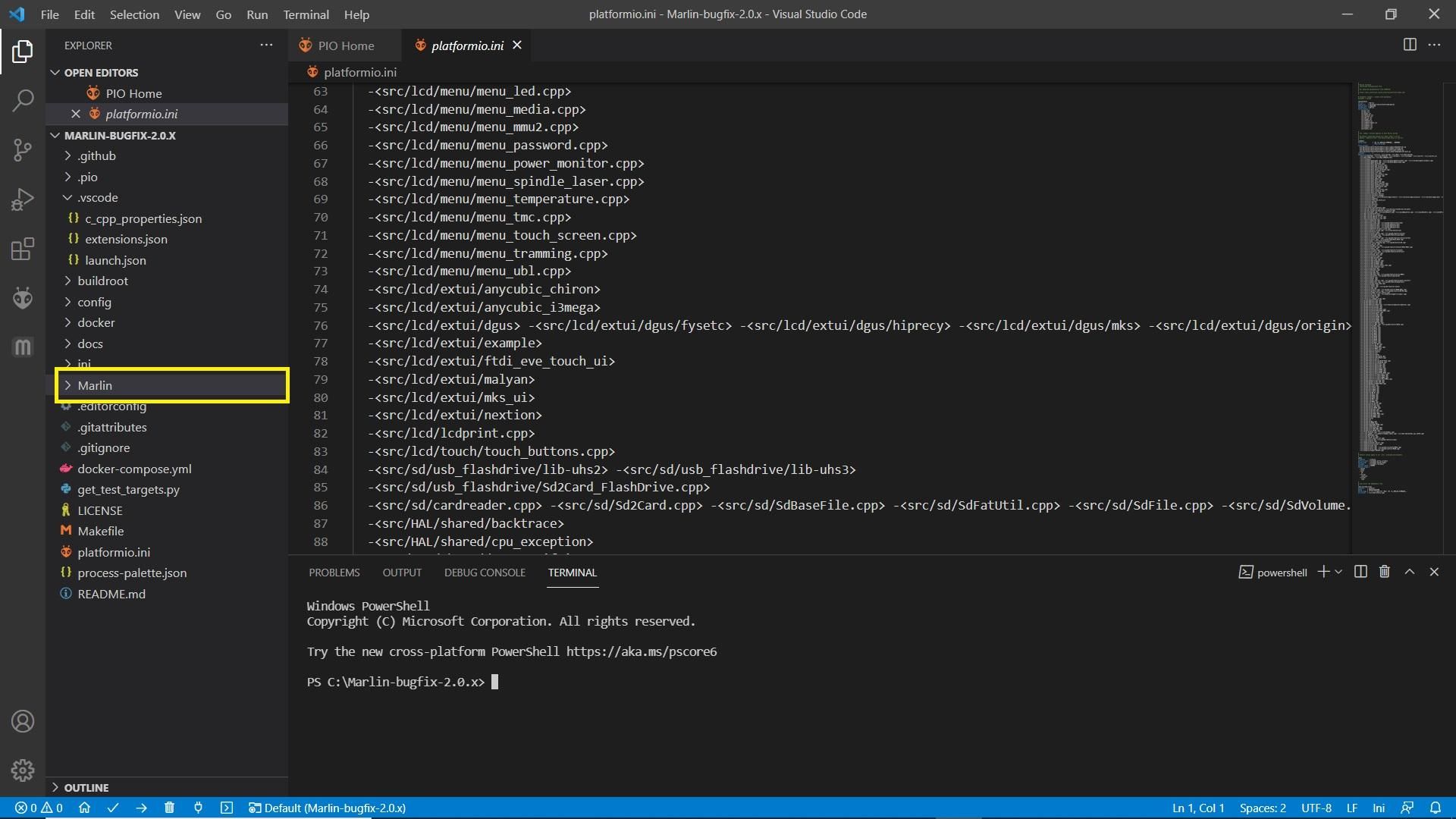Click Default (Marlin-bugfix-2.0.x) environment in status bar
The width and height of the screenshot is (1456, 819).
tap(328, 808)
